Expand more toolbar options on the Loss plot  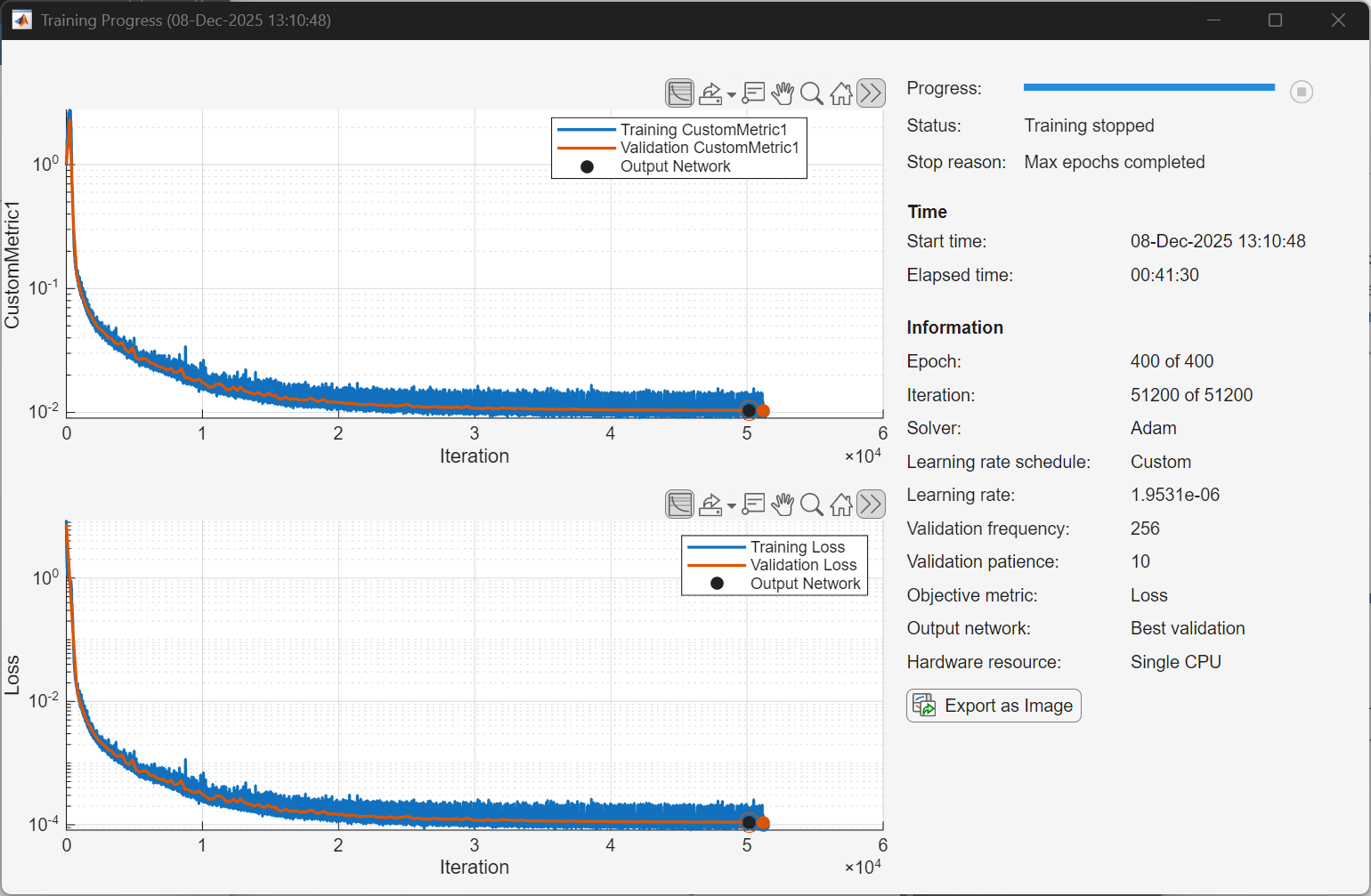(871, 504)
